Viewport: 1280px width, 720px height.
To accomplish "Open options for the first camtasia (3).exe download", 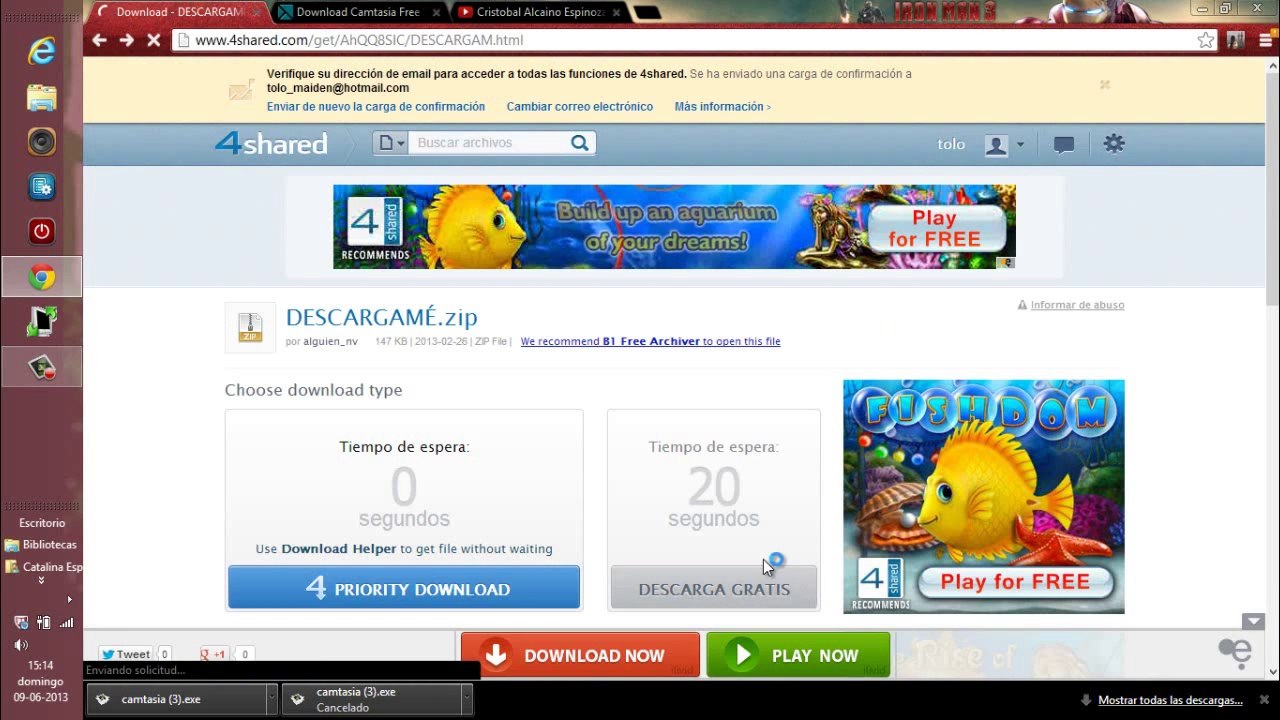I will click(x=271, y=699).
